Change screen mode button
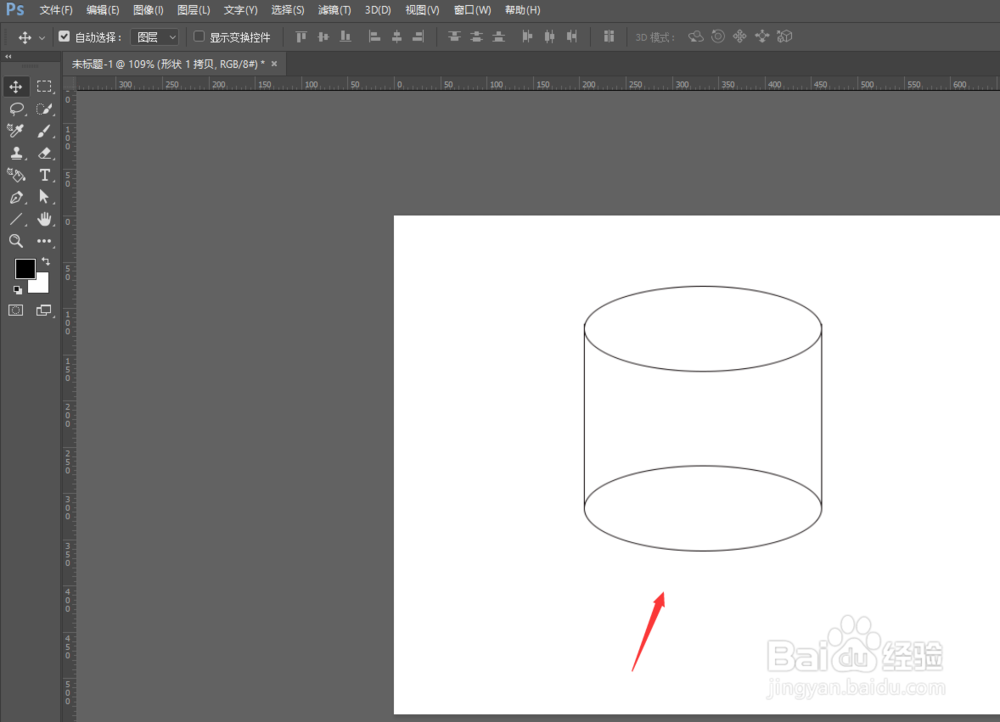Image resolution: width=1000 pixels, height=722 pixels. 44,311
